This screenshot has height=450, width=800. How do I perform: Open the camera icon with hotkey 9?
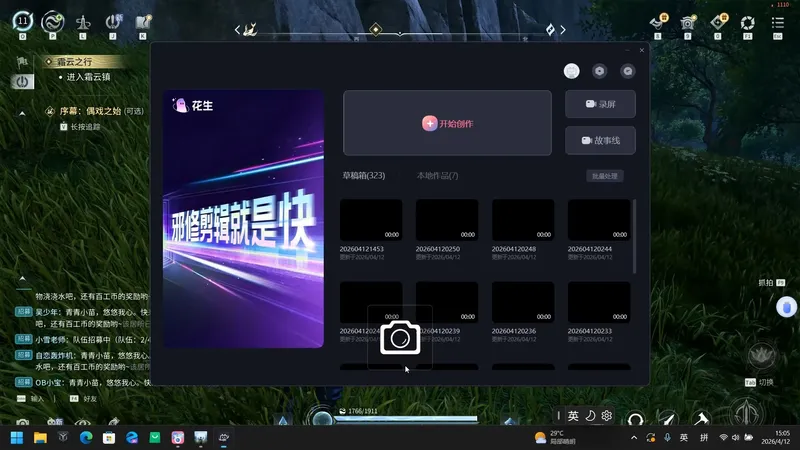click(x=688, y=23)
